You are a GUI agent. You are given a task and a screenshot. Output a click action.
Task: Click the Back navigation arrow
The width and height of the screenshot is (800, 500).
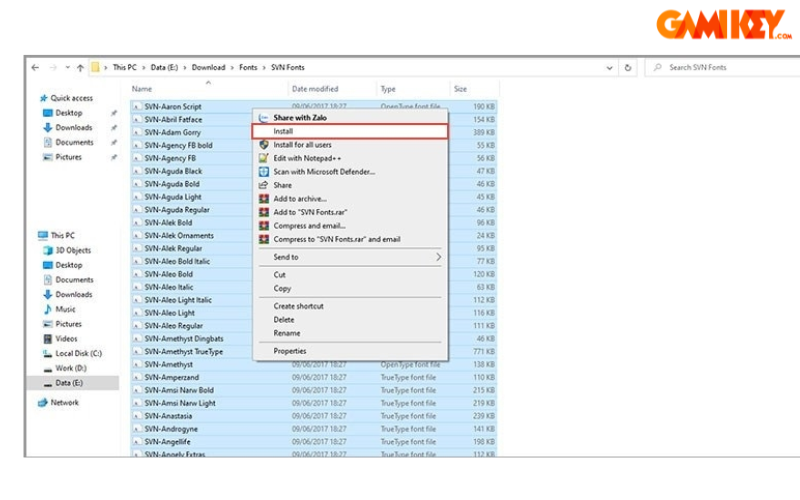coord(36,68)
